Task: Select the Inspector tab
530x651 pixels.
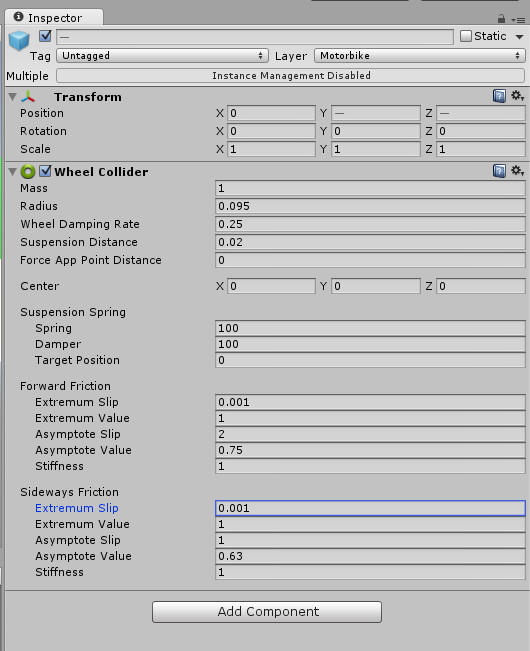Action: [x=54, y=17]
